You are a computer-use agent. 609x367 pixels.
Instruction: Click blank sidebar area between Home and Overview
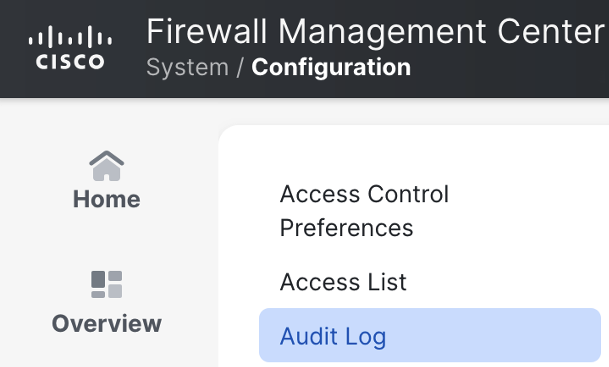(x=106, y=241)
